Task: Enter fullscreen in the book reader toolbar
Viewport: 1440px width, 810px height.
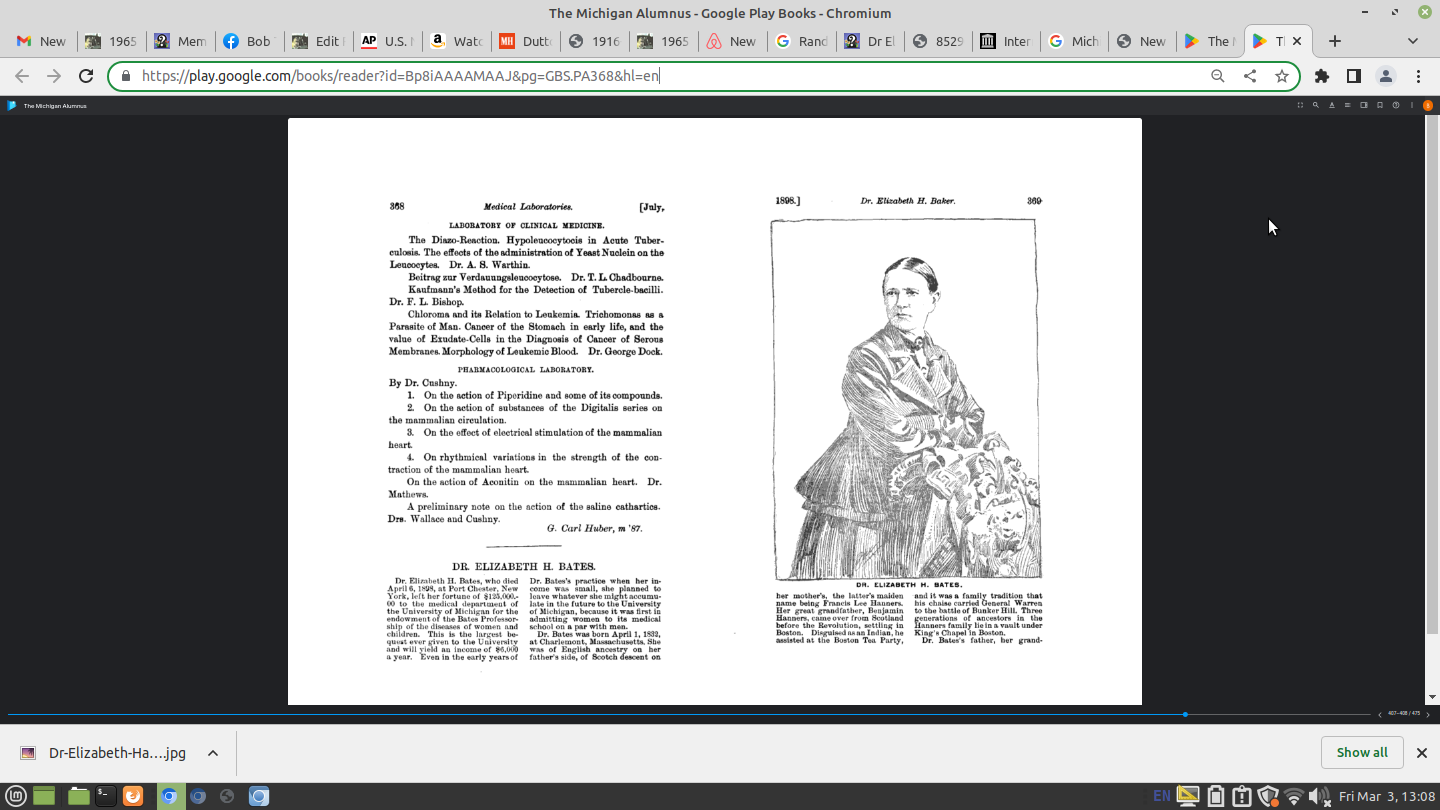Action: (x=1300, y=105)
